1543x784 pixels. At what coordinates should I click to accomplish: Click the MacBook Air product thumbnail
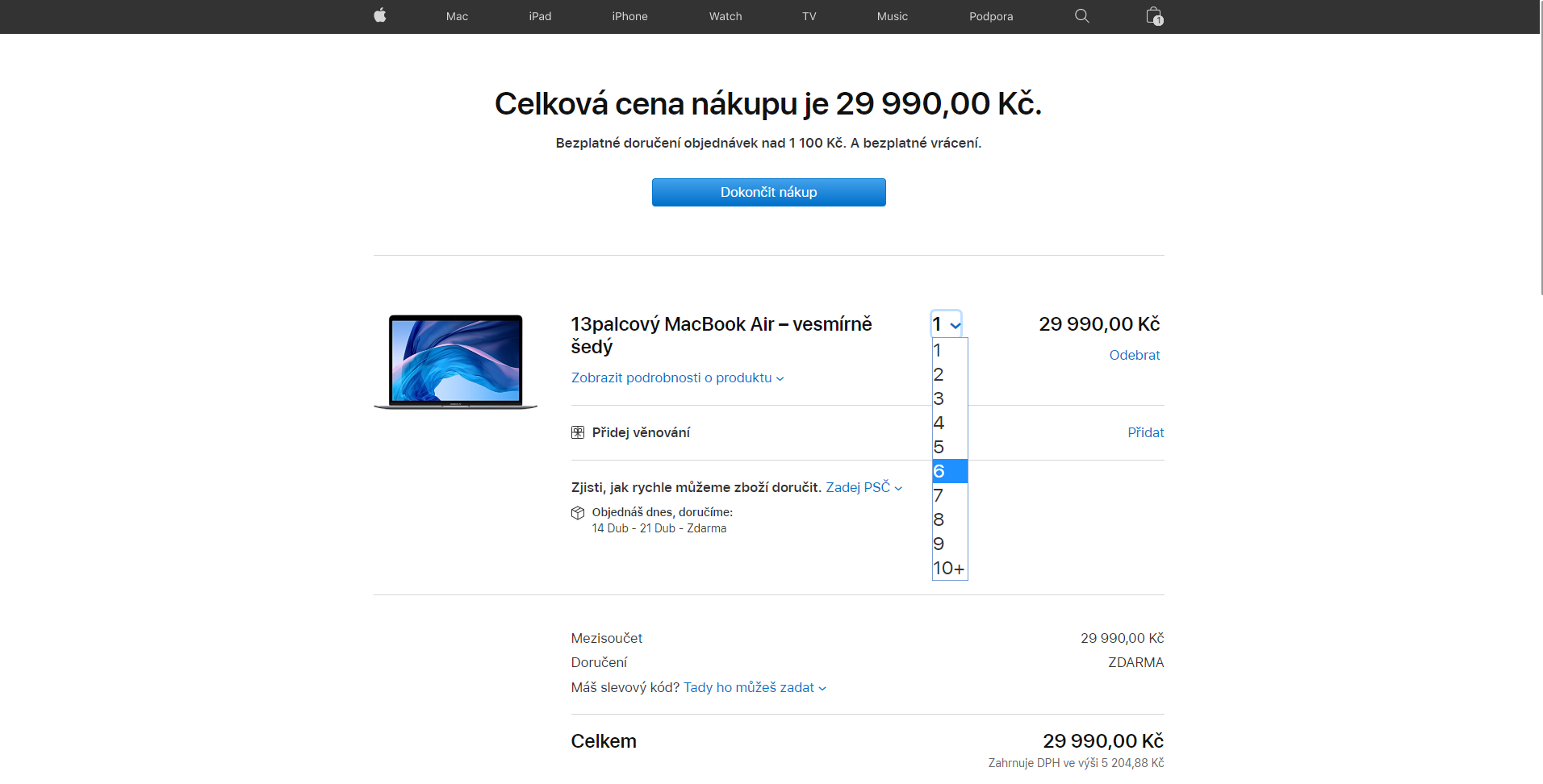[455, 361]
